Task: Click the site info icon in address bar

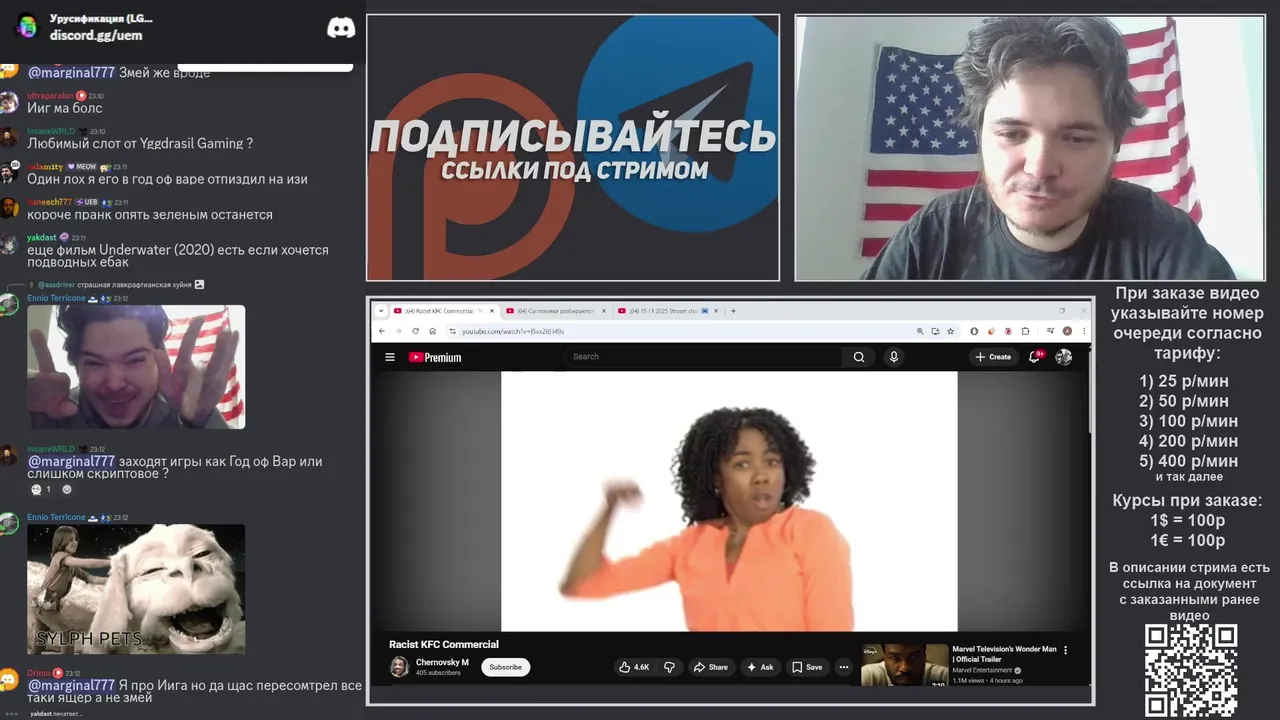Action: [452, 331]
